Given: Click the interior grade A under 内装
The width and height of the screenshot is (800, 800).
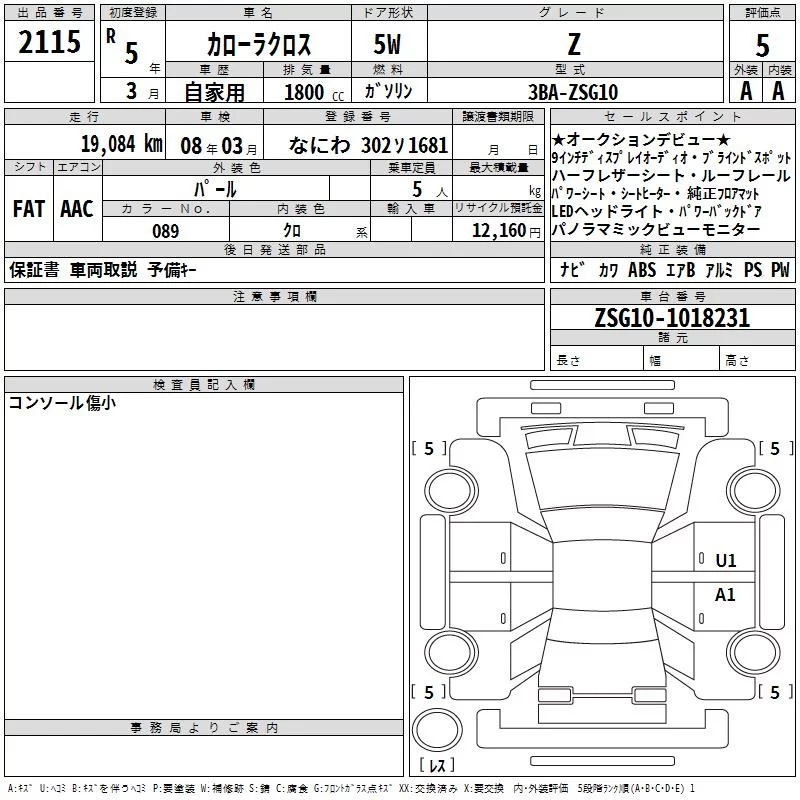Looking at the screenshot, I should (x=778, y=91).
